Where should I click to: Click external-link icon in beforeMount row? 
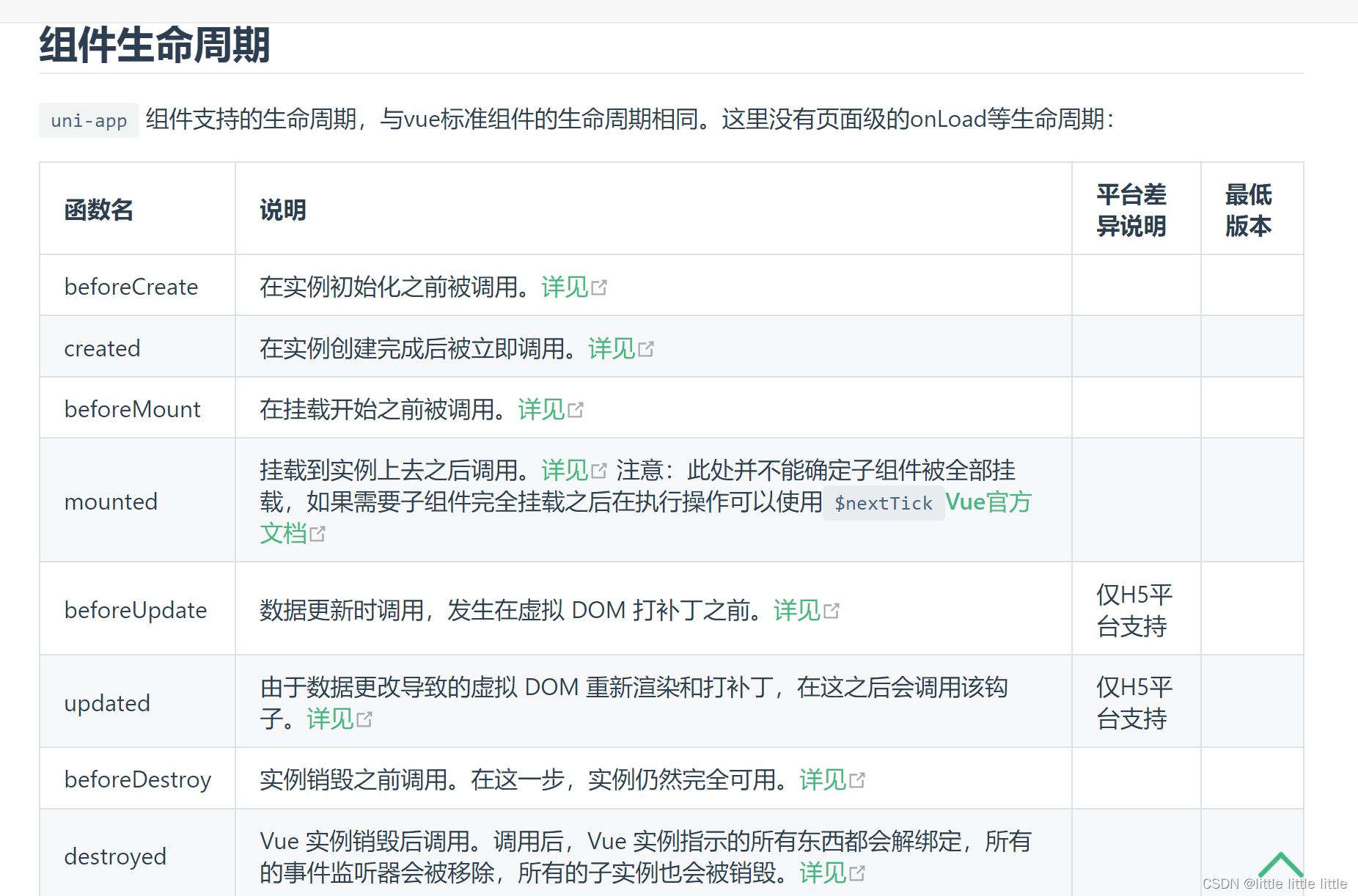point(576,410)
